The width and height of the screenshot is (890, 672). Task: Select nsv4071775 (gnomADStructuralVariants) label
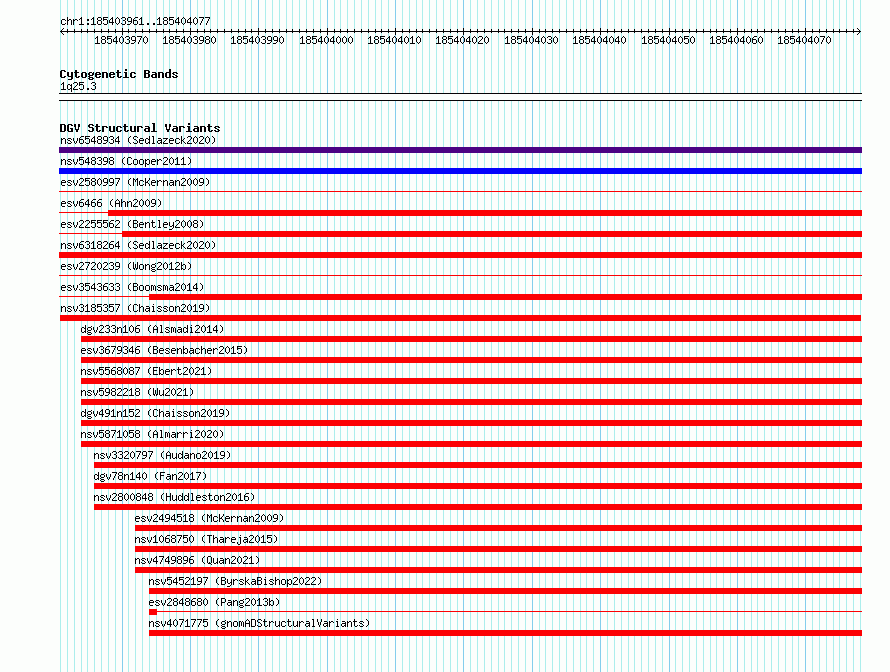tap(259, 623)
